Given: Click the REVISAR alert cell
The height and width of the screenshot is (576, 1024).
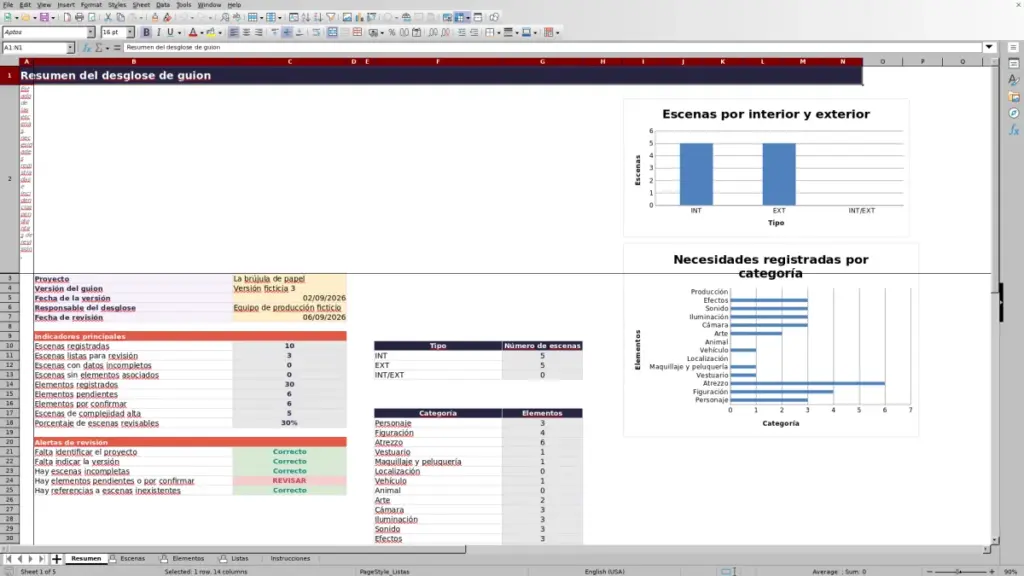Looking at the screenshot, I should [289, 481].
